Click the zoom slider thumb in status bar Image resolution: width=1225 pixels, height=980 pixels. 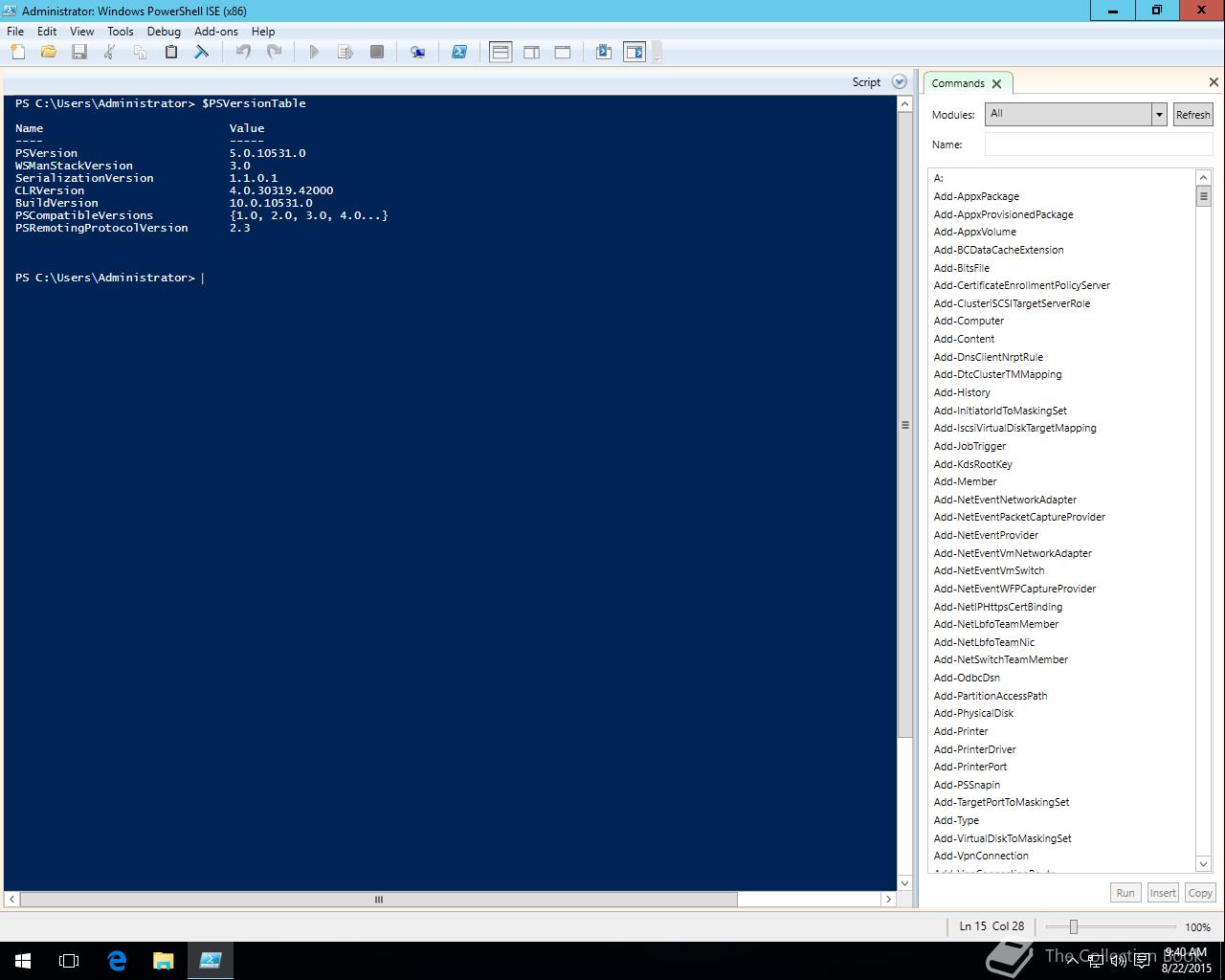click(x=1074, y=926)
